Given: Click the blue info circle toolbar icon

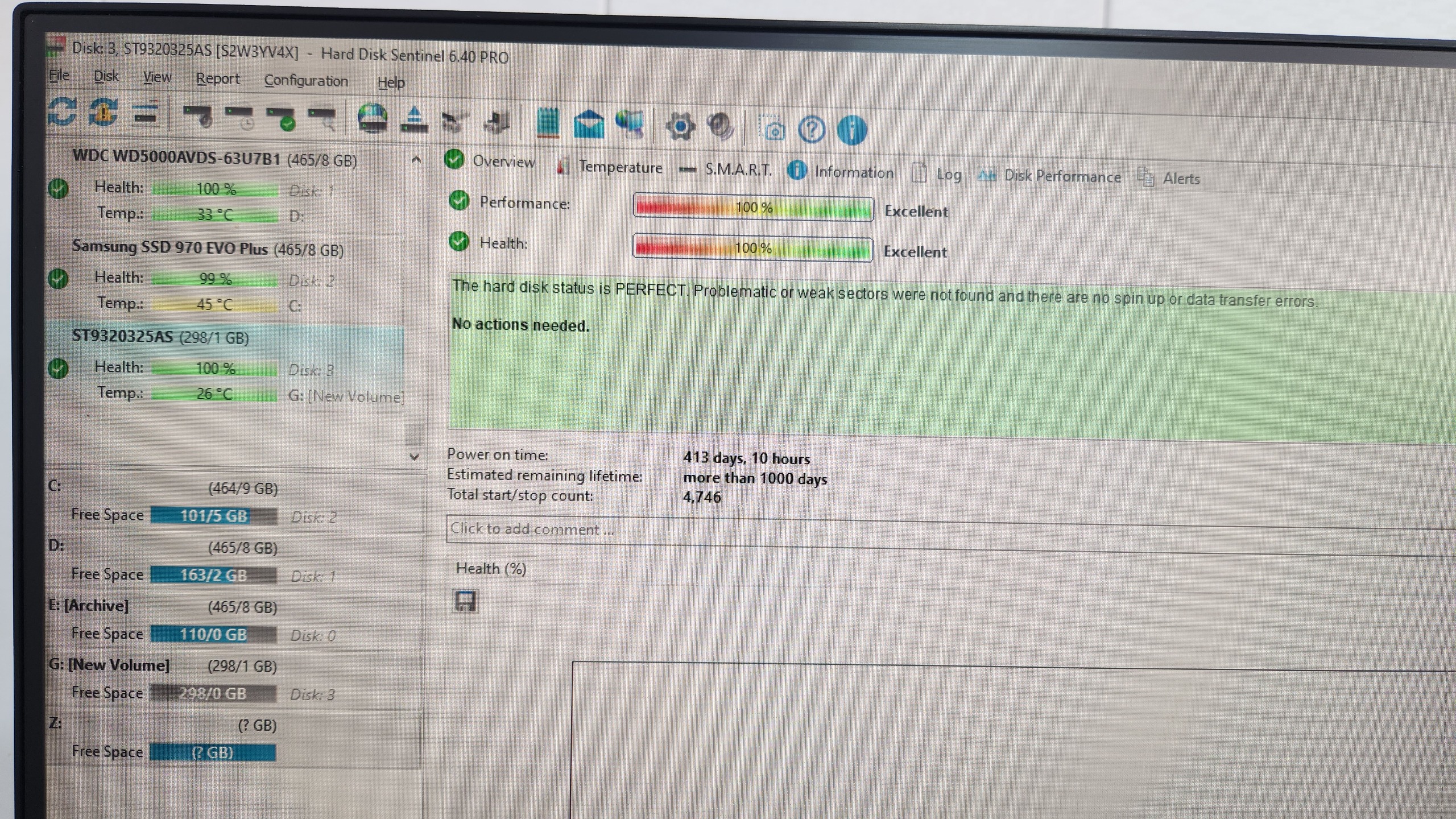Looking at the screenshot, I should (x=852, y=130).
